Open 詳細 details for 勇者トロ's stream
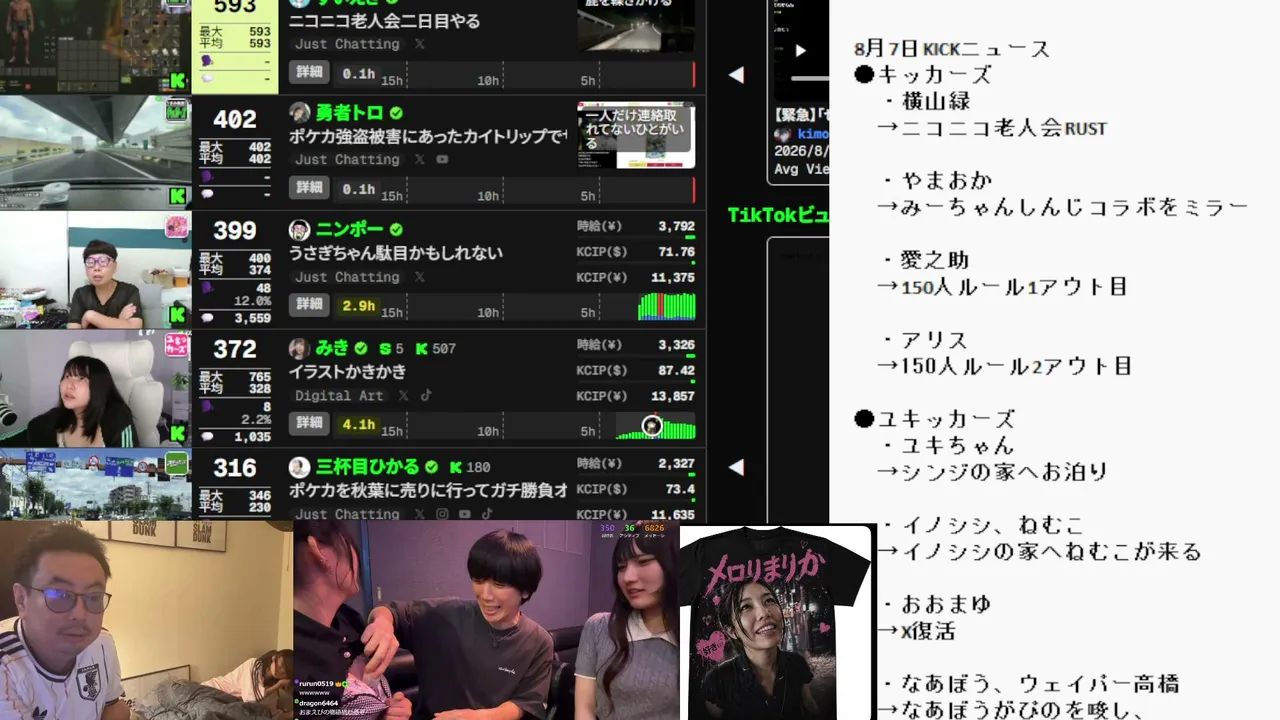The image size is (1280, 720). [x=310, y=187]
